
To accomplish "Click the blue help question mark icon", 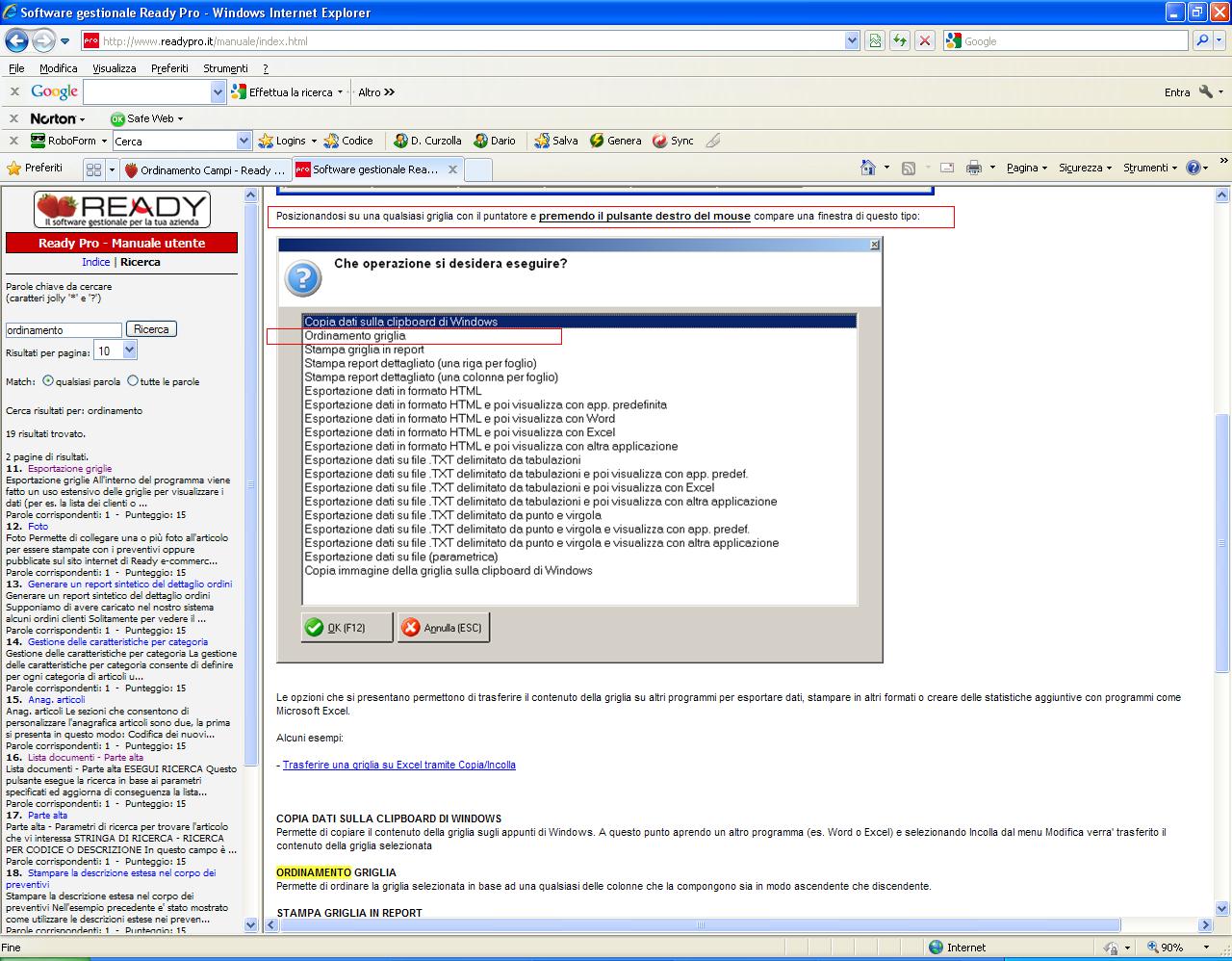I will tap(1193, 168).
